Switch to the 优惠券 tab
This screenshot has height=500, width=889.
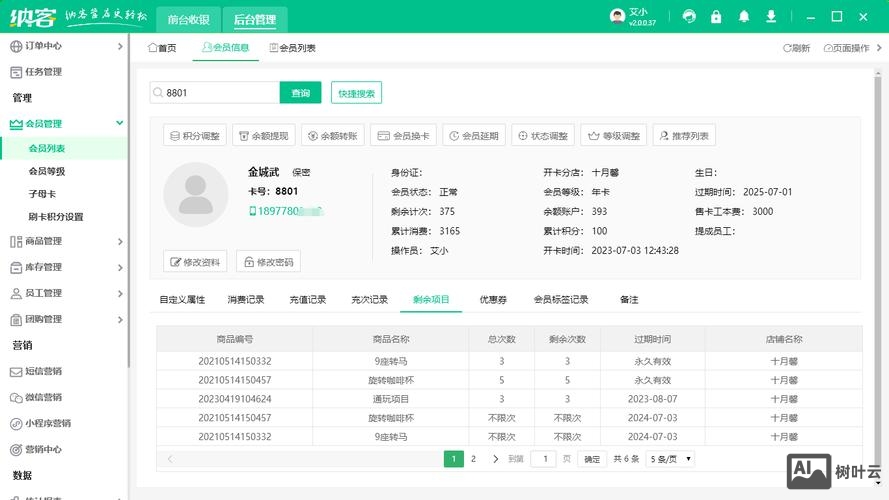pyautogui.click(x=493, y=299)
